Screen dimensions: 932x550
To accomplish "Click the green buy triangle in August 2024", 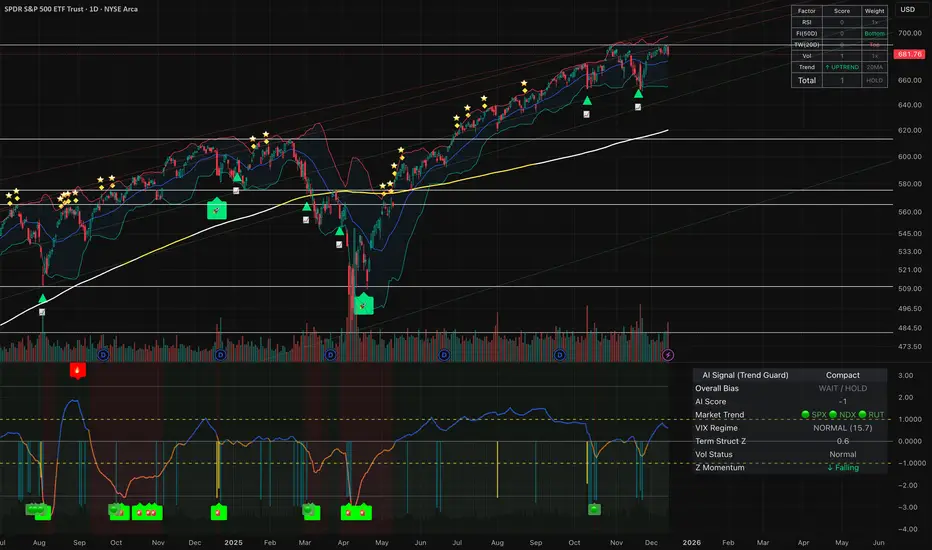I will click(x=42, y=298).
